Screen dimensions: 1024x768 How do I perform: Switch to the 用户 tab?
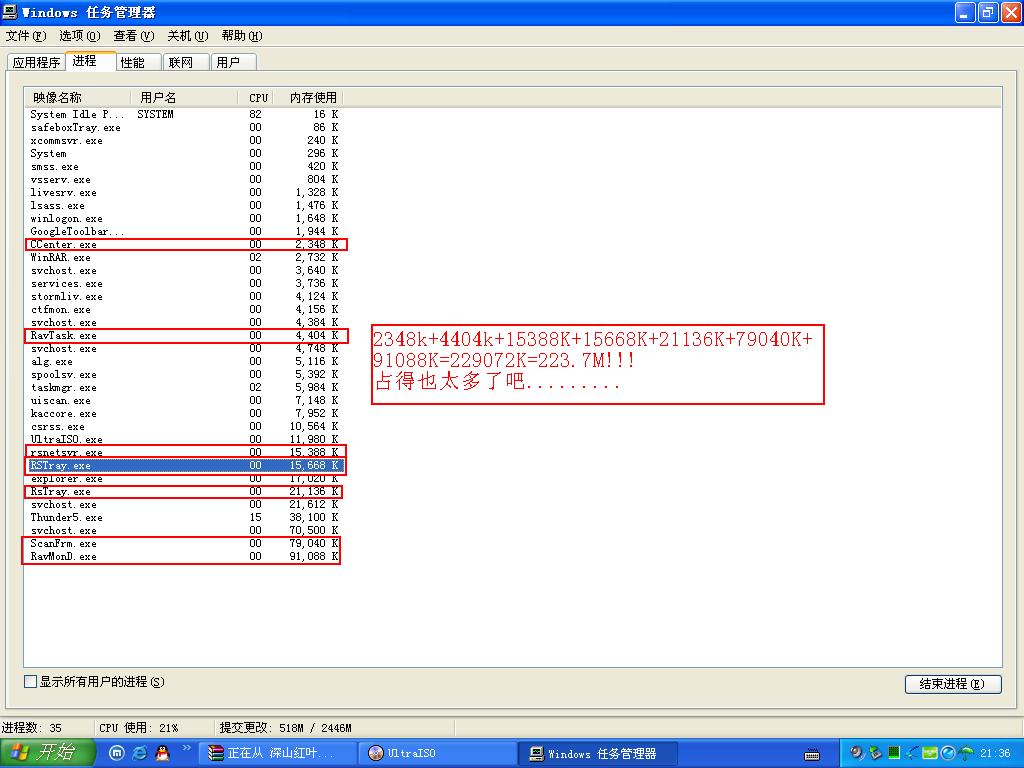point(233,62)
